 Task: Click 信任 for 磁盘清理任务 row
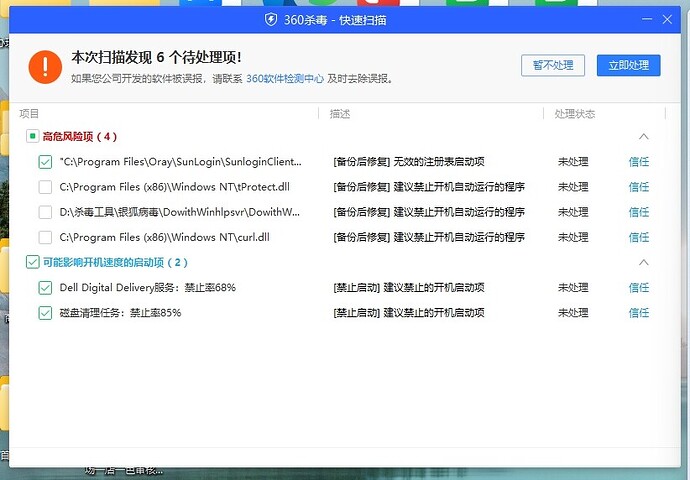click(x=639, y=313)
